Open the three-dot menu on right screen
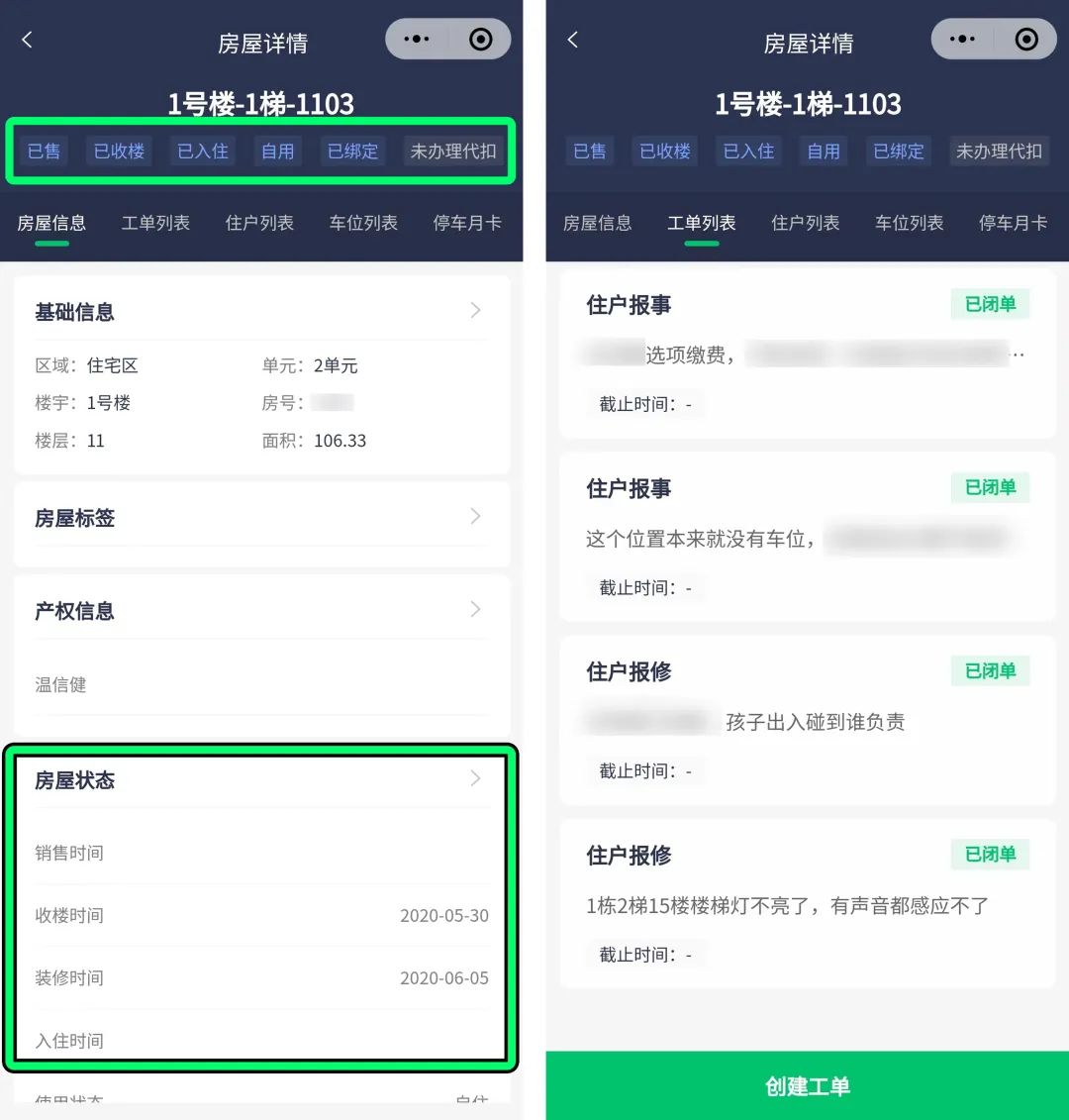 962,40
